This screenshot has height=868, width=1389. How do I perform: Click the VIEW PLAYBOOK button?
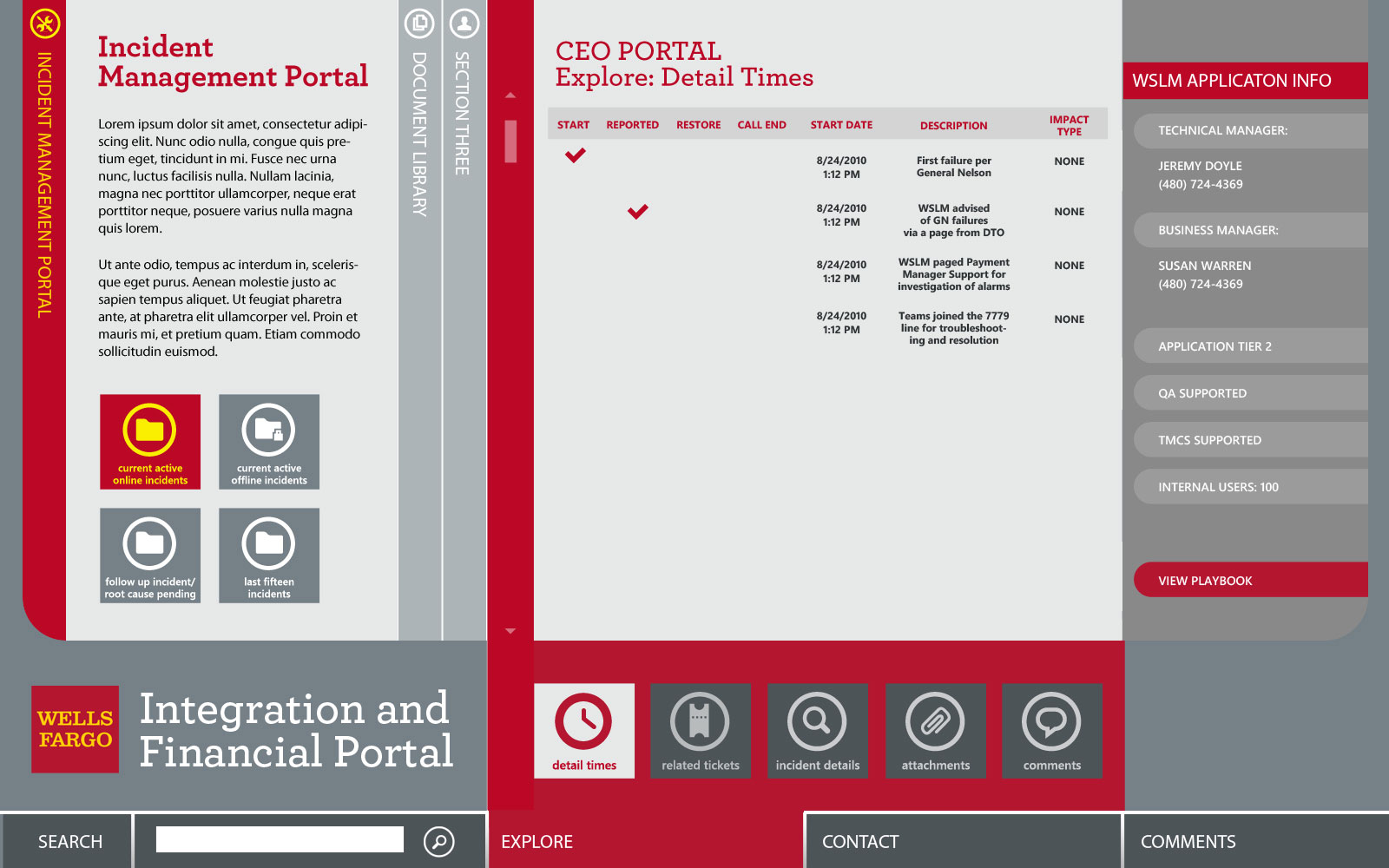[1251, 580]
